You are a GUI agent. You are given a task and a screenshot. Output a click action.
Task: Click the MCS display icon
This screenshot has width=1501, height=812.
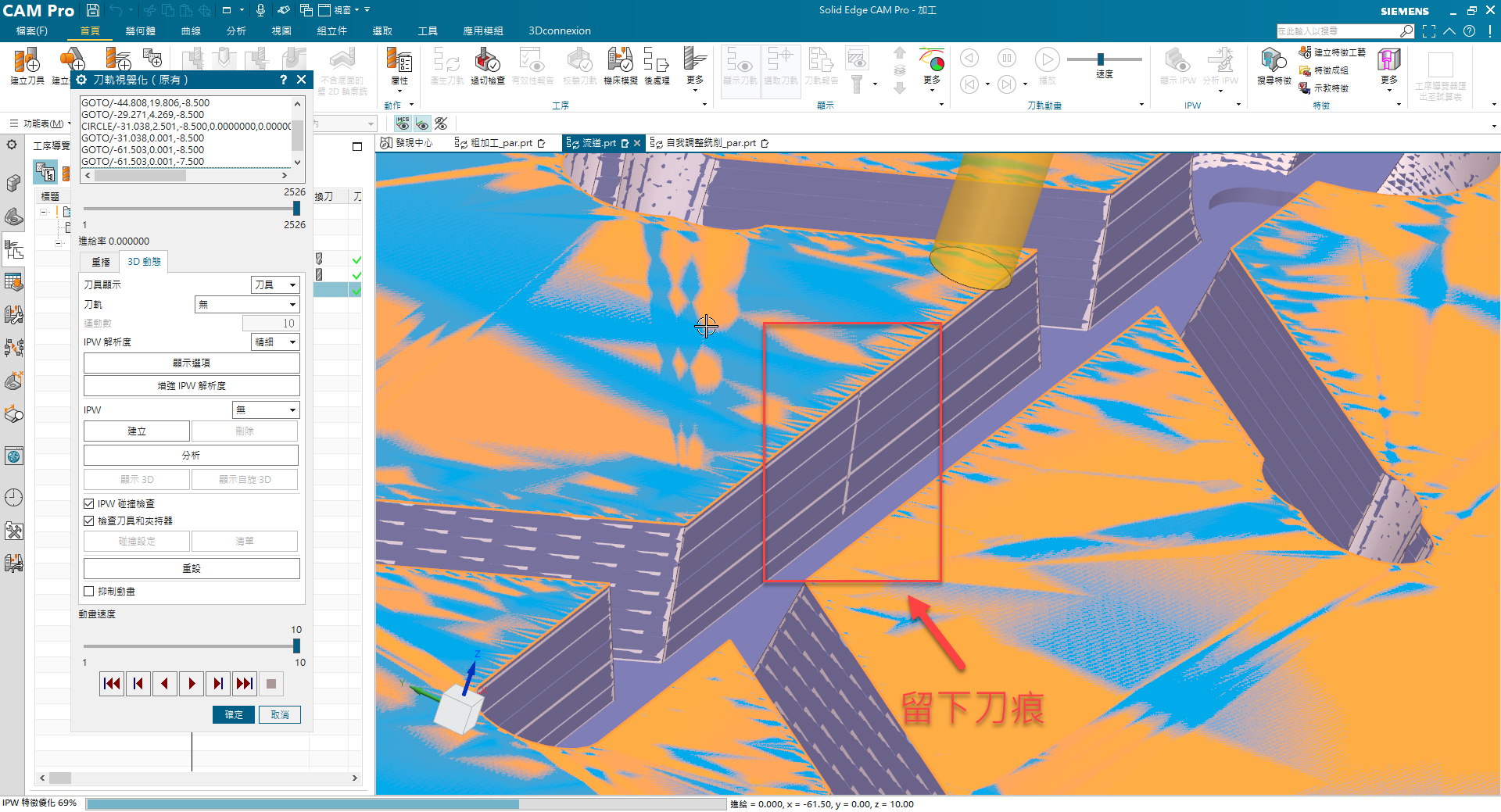403,123
